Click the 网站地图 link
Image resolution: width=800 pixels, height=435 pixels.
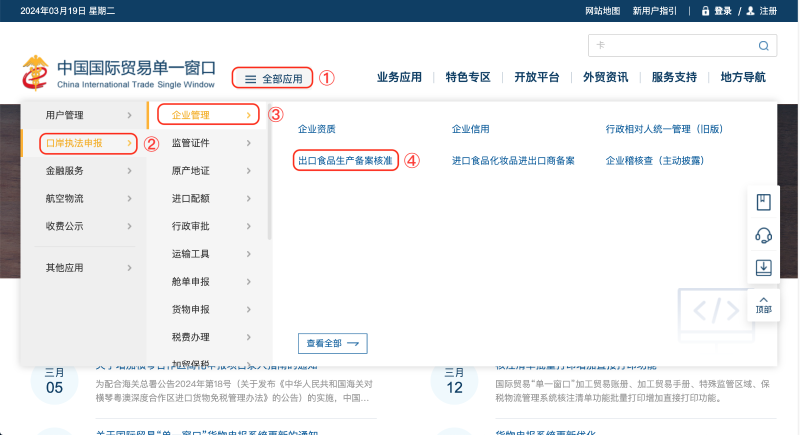(x=603, y=11)
